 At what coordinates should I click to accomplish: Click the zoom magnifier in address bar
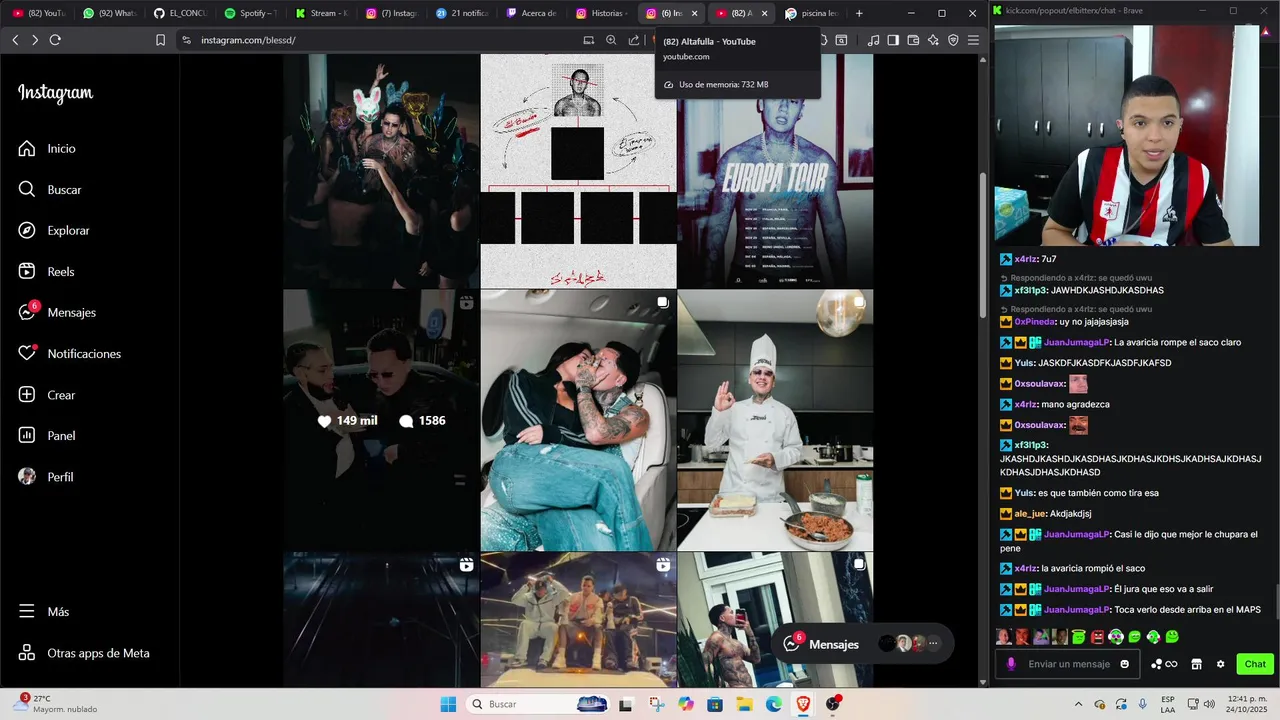[611, 40]
